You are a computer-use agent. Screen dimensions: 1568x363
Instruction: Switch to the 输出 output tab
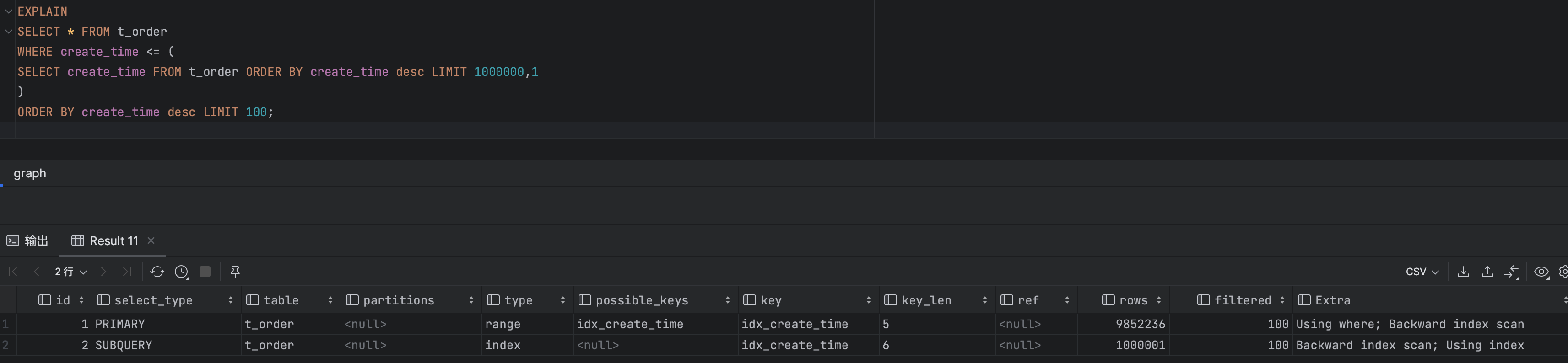click(28, 241)
